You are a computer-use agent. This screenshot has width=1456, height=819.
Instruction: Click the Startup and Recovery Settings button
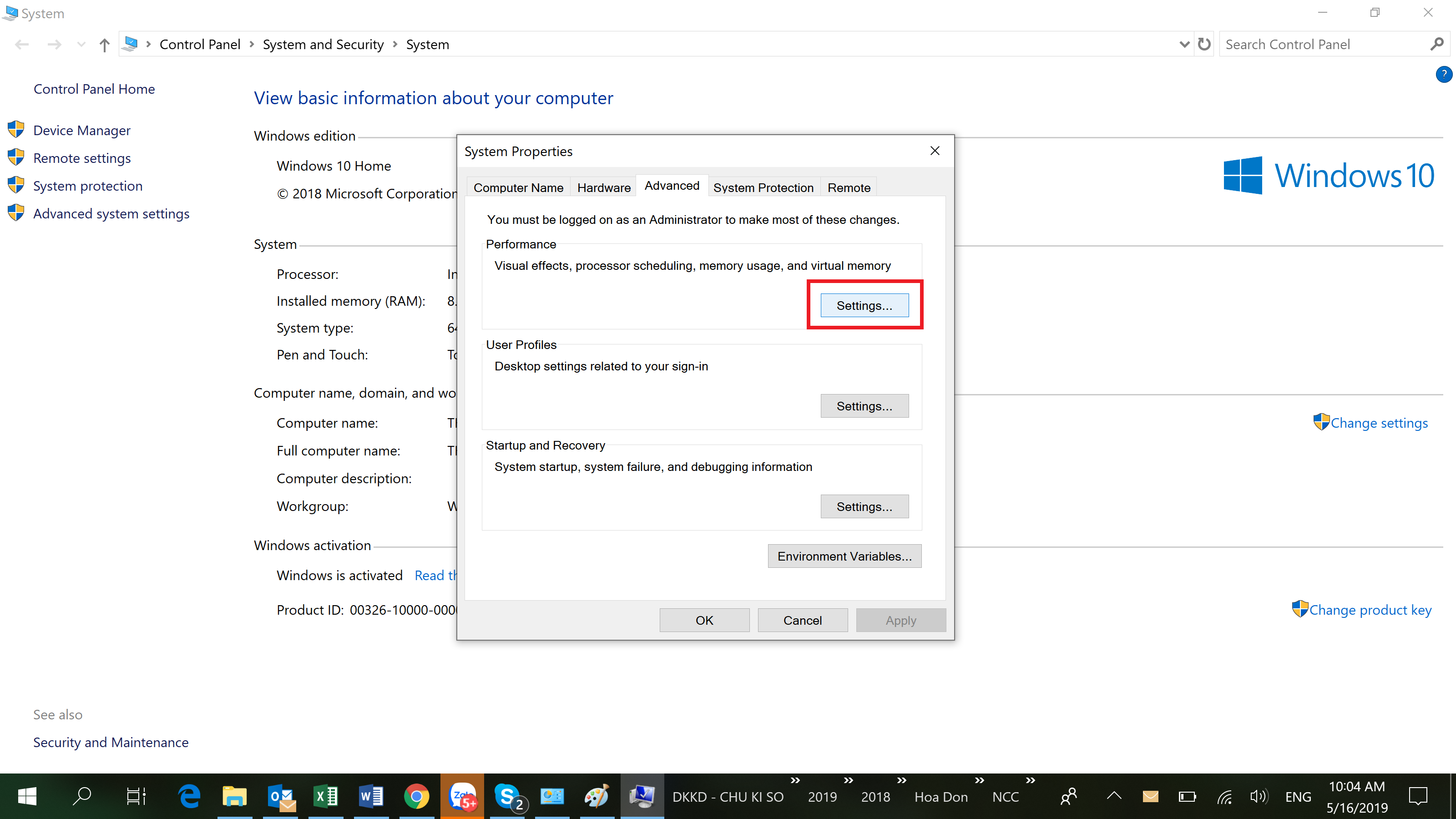tap(864, 506)
